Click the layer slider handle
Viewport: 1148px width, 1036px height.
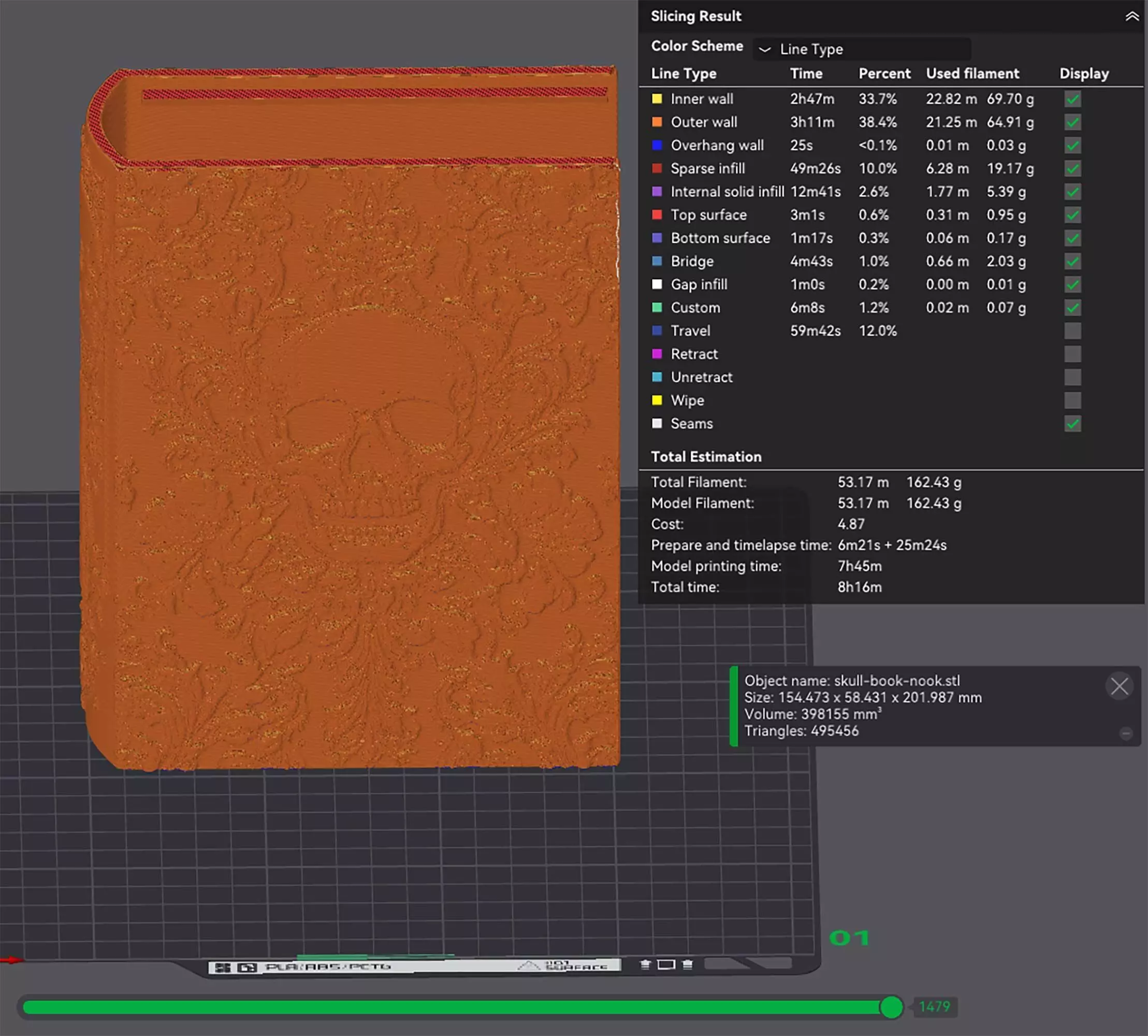point(891,1006)
